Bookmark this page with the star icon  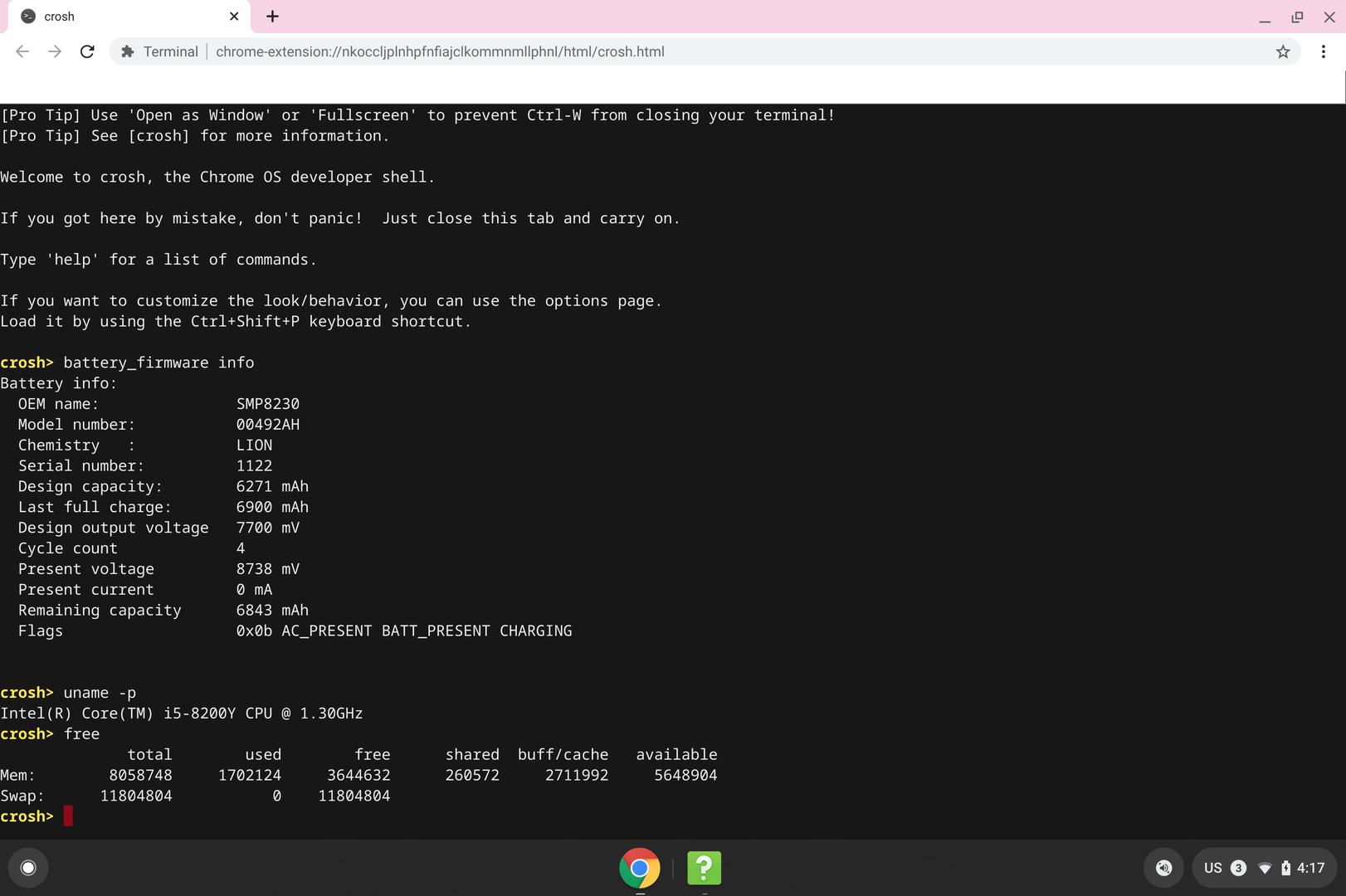tap(1283, 51)
